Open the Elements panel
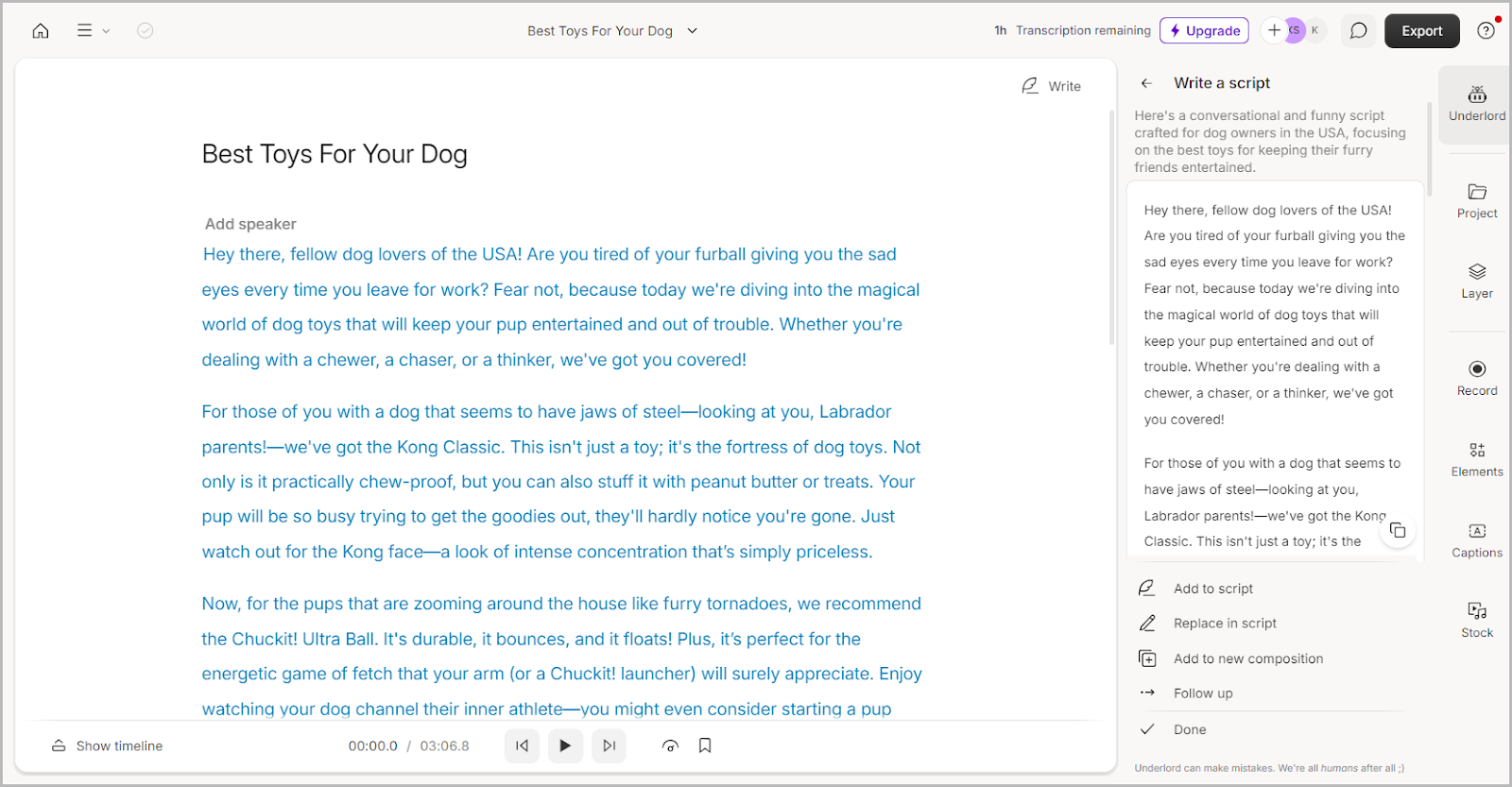The height and width of the screenshot is (787, 1512). [x=1477, y=459]
